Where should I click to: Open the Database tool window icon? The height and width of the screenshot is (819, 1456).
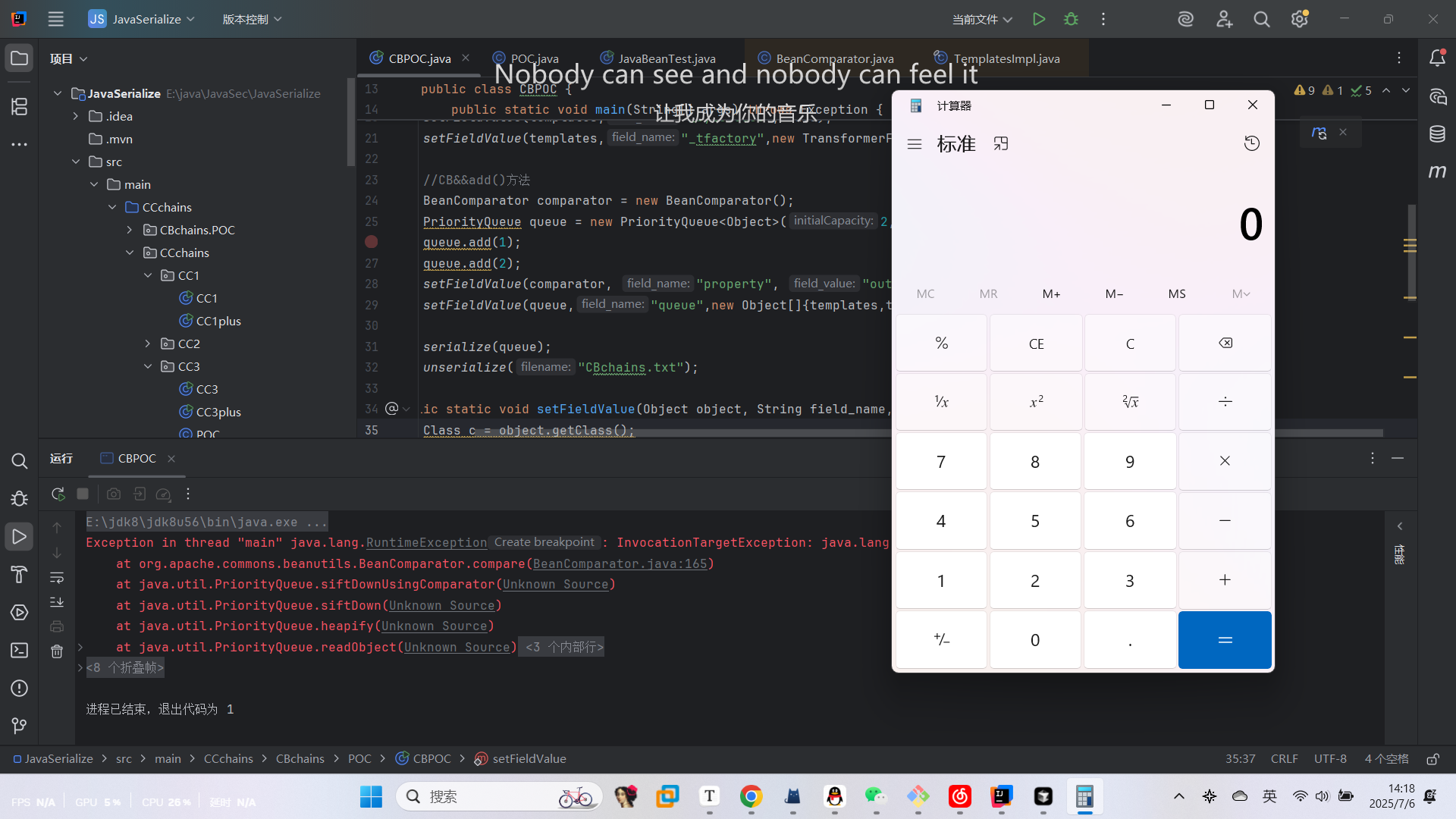click(1437, 134)
